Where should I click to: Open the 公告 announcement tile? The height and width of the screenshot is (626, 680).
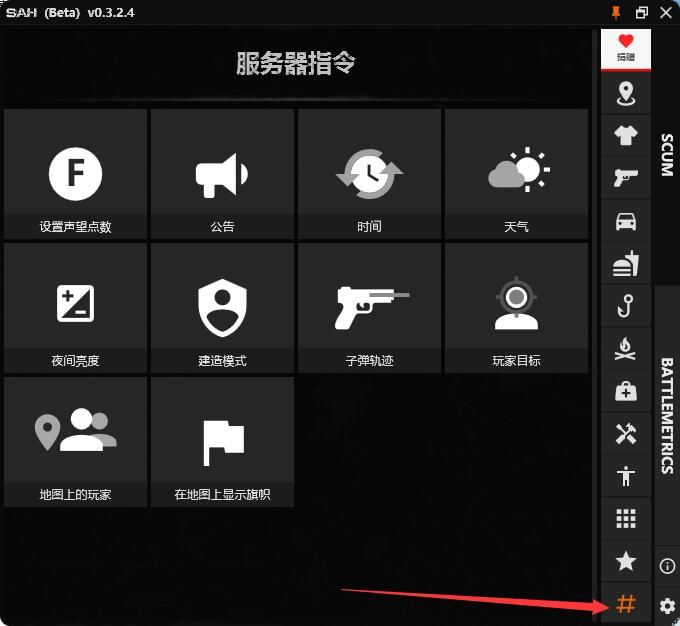[x=222, y=173]
